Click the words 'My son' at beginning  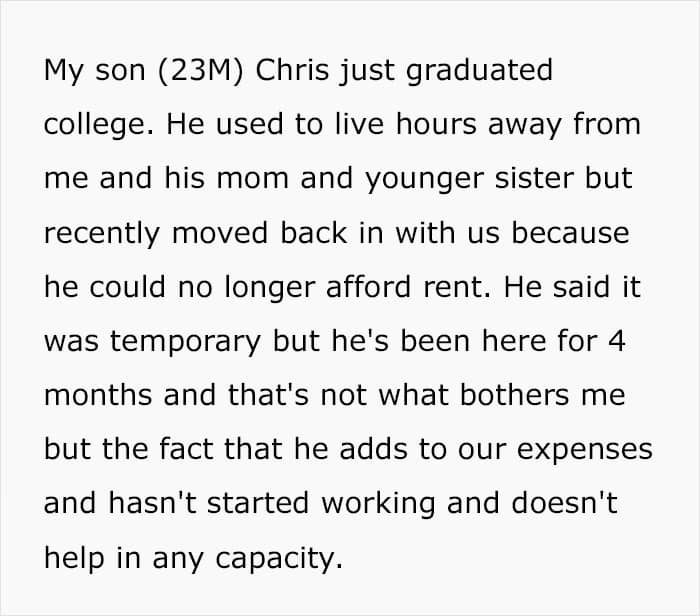(x=95, y=71)
